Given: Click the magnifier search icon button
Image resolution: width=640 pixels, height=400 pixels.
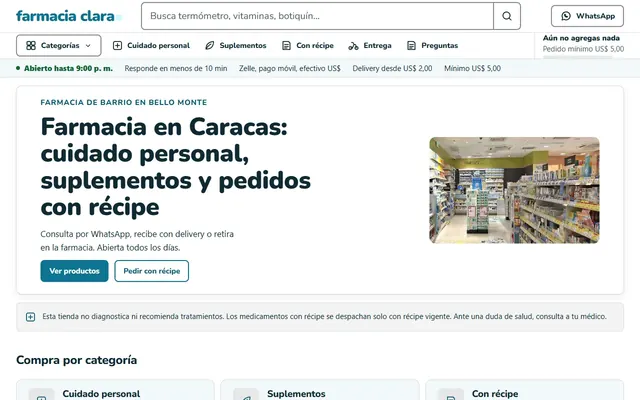Looking at the screenshot, I should 507,16.
